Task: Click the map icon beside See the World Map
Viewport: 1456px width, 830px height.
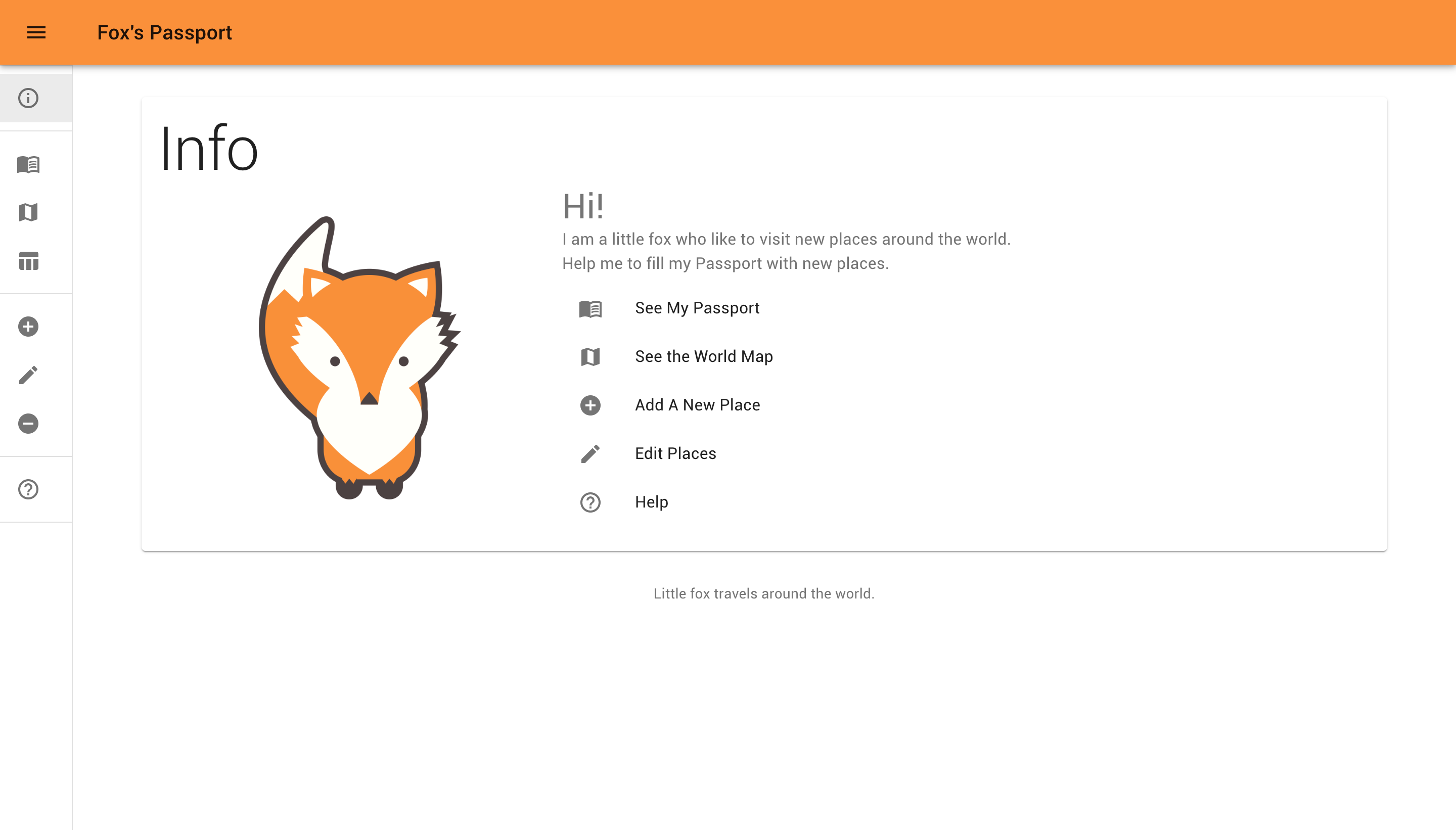Action: coord(590,357)
